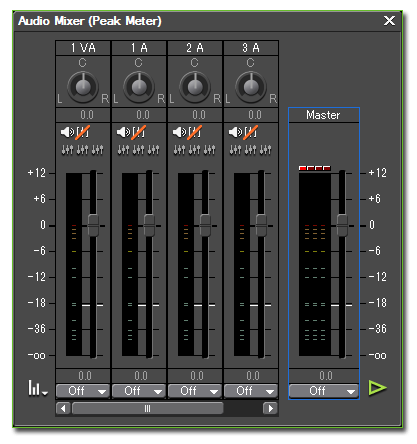Mute the 1 VA track speaker icon
Image resolution: width=417 pixels, height=444 pixels.
click(x=67, y=132)
